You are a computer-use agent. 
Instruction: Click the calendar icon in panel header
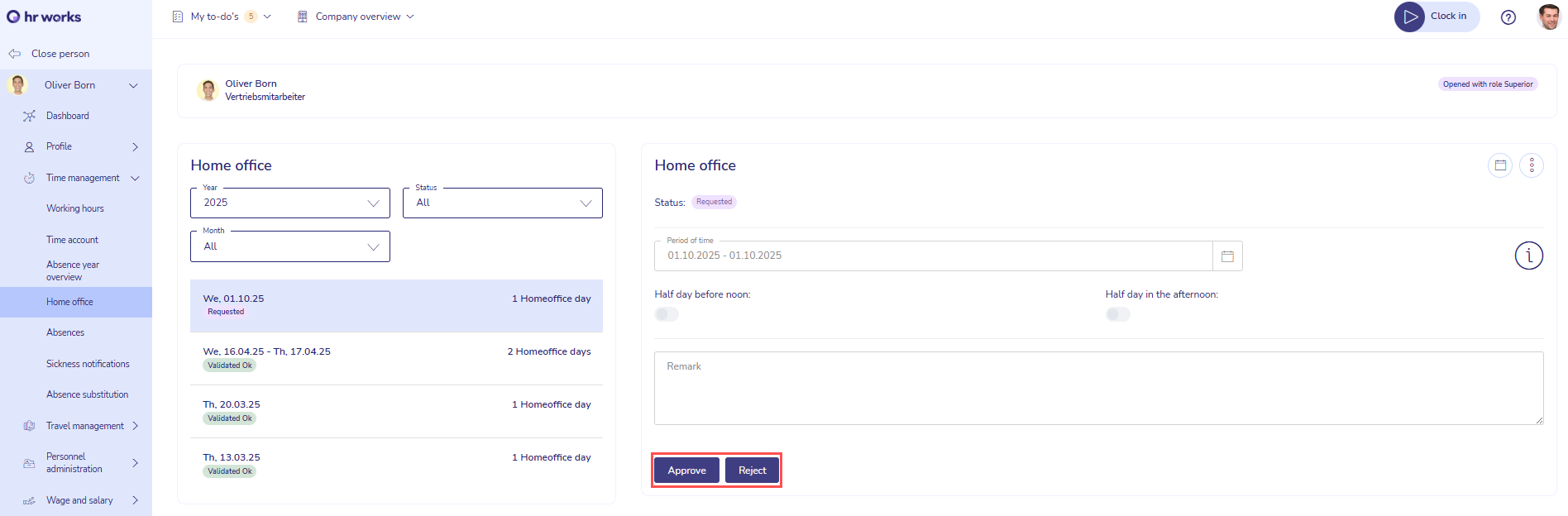[1500, 165]
